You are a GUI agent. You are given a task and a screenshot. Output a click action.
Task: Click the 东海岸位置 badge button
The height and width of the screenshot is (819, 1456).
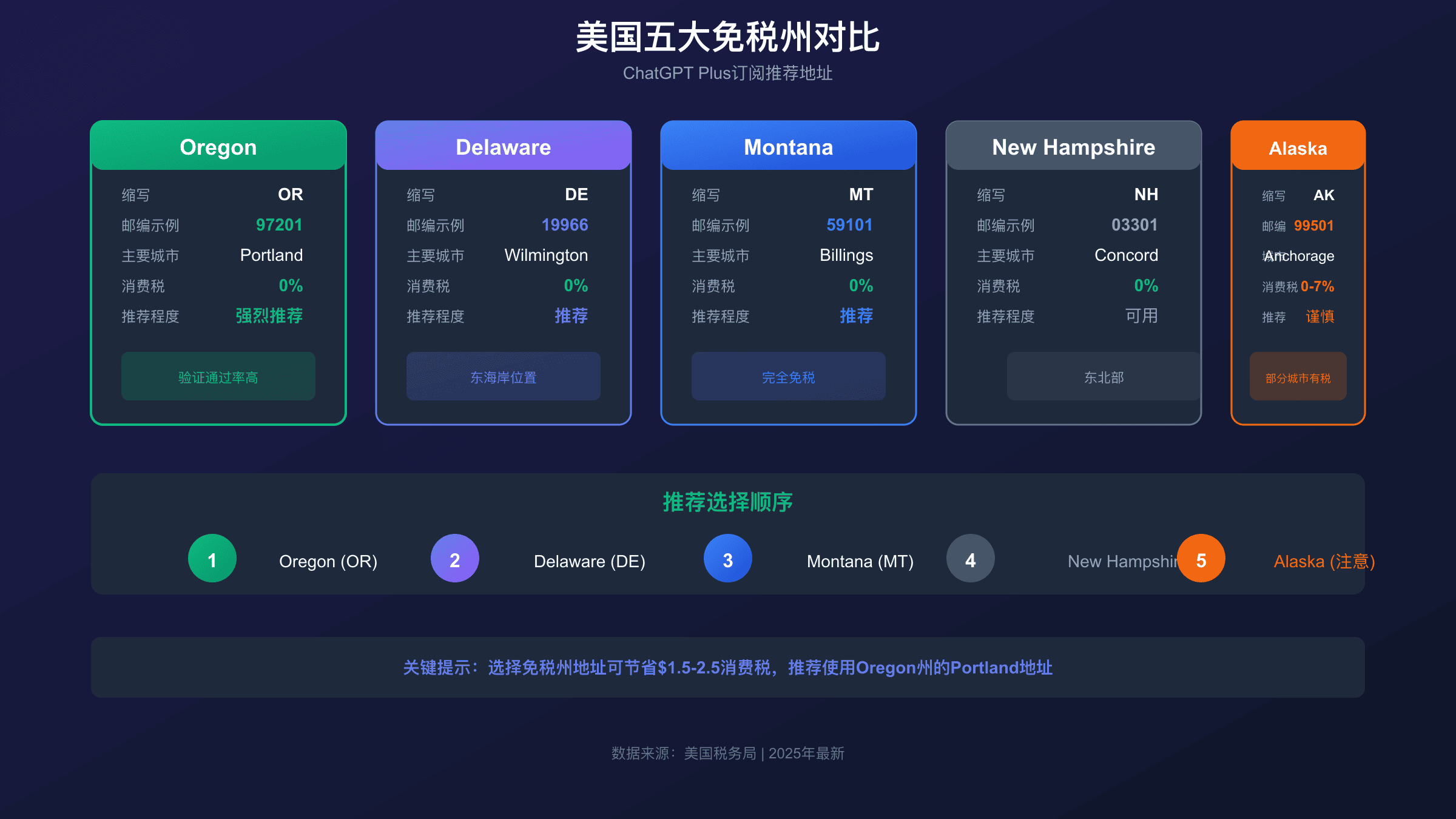point(504,377)
